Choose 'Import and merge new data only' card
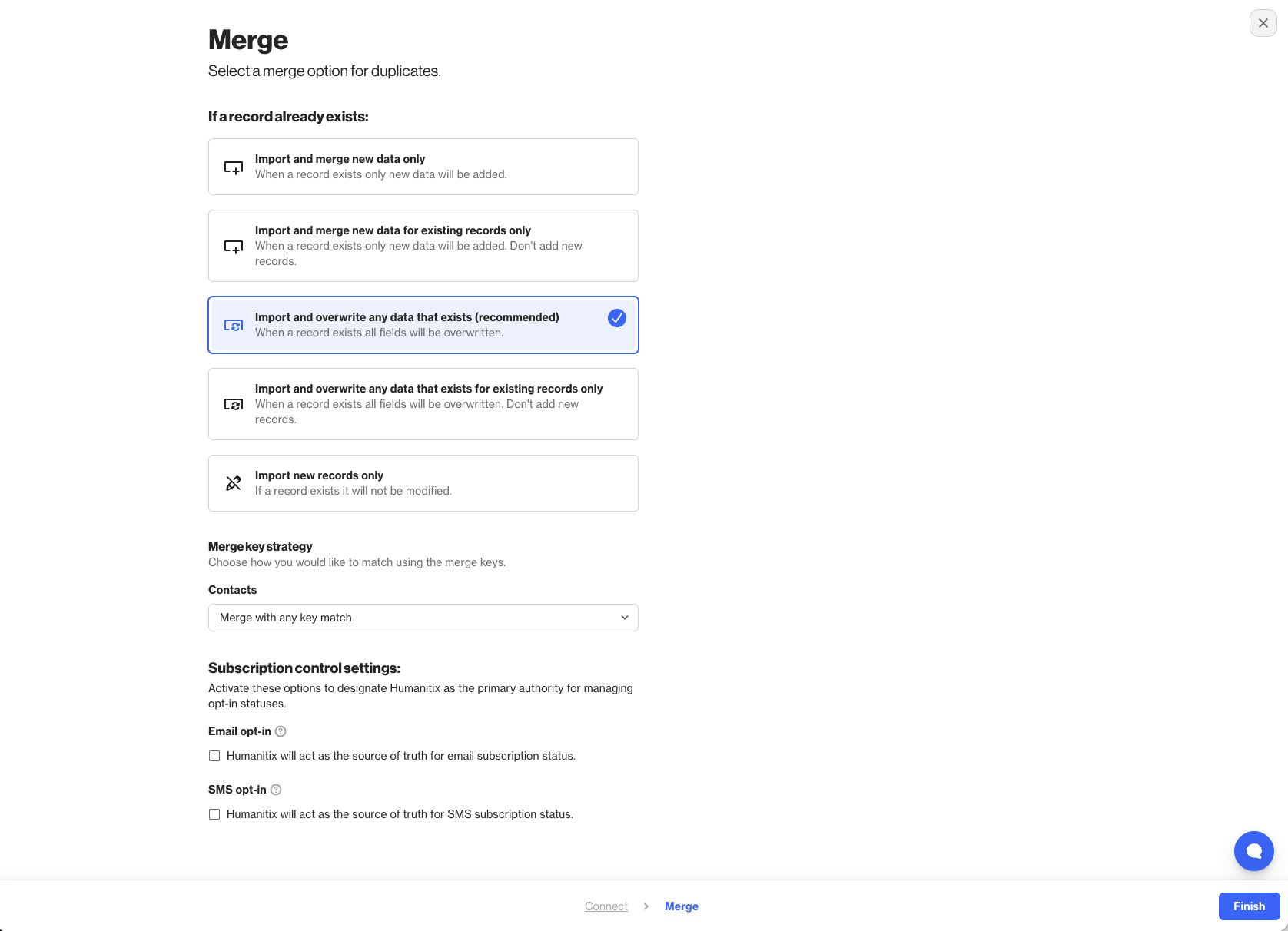The height and width of the screenshot is (931, 1288). pos(423,167)
